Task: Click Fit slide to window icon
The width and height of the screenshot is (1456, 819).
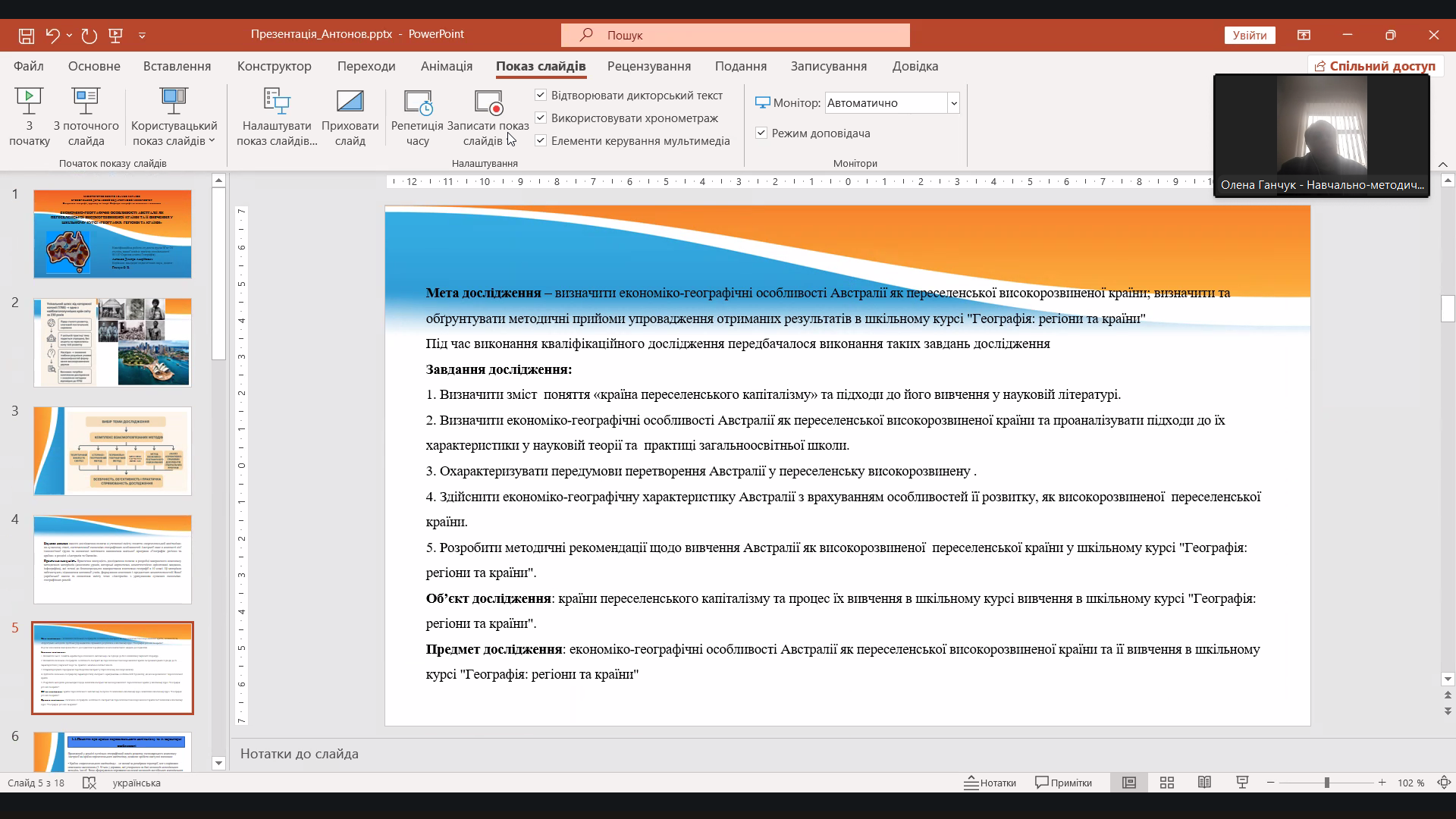Action: pyautogui.click(x=1444, y=783)
